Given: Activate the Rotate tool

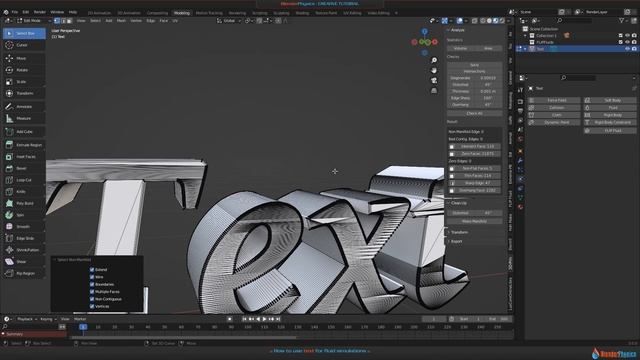Looking at the screenshot, I should tap(24, 70).
